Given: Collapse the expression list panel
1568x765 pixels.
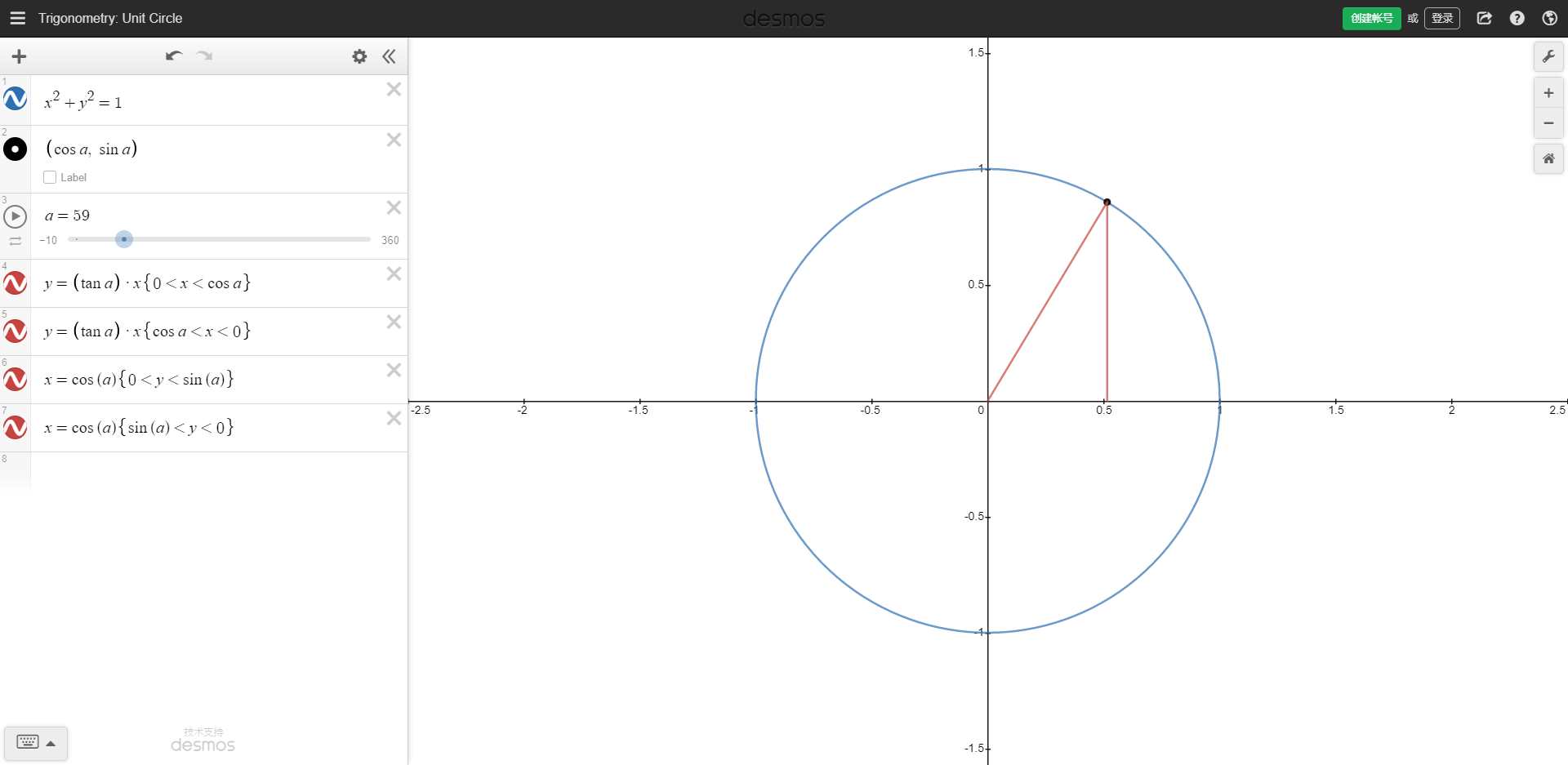Looking at the screenshot, I should tap(389, 56).
